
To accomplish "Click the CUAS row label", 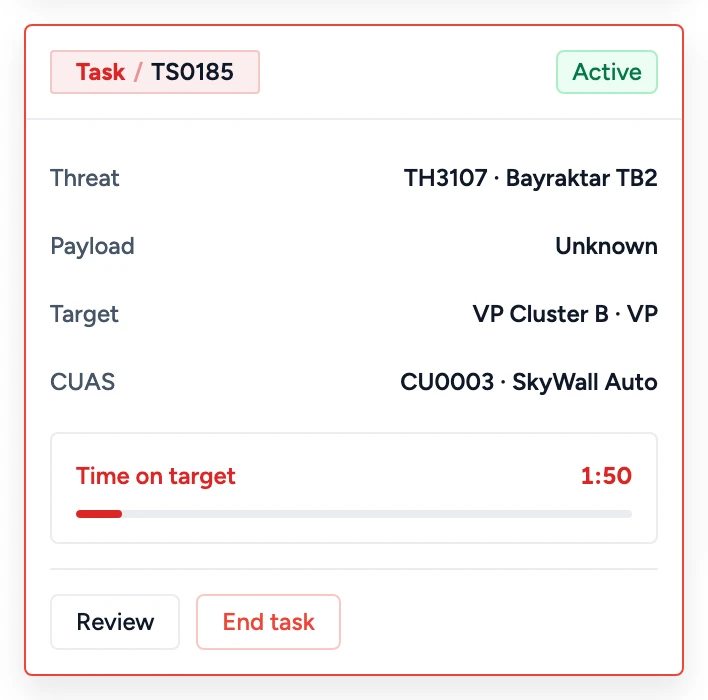I will [x=83, y=382].
